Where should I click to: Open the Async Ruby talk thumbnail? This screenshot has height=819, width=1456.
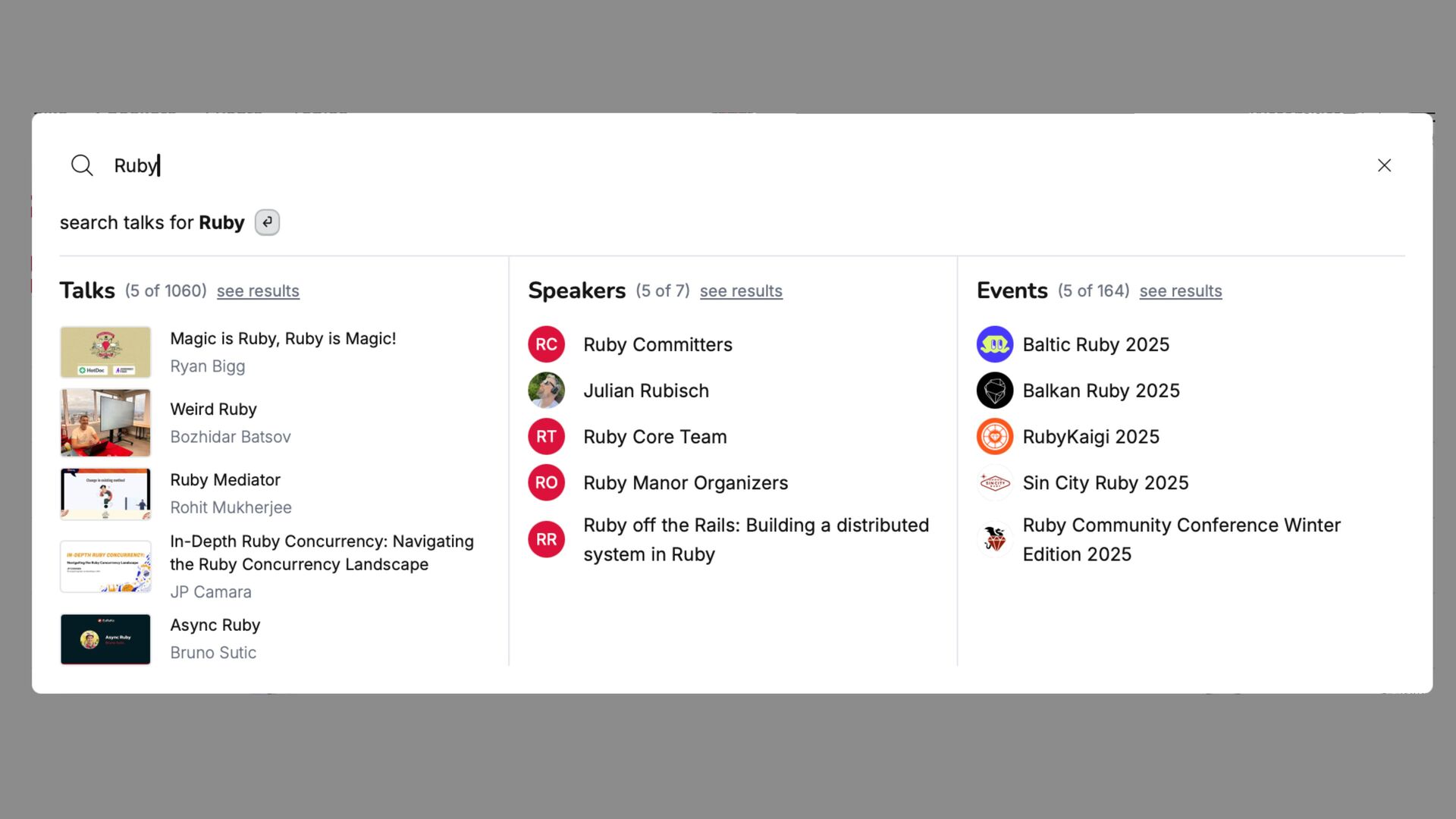coord(105,639)
